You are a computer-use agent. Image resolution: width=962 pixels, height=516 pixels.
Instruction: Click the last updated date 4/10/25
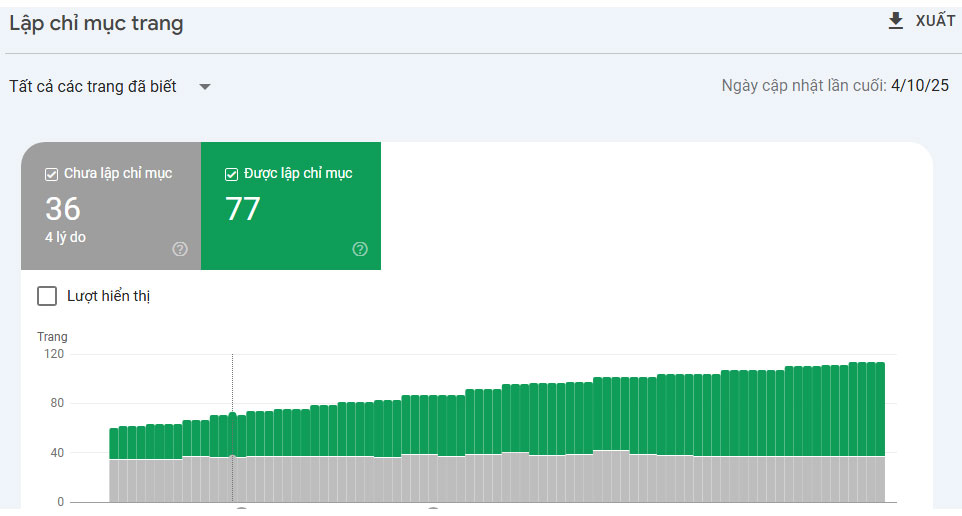click(x=919, y=86)
